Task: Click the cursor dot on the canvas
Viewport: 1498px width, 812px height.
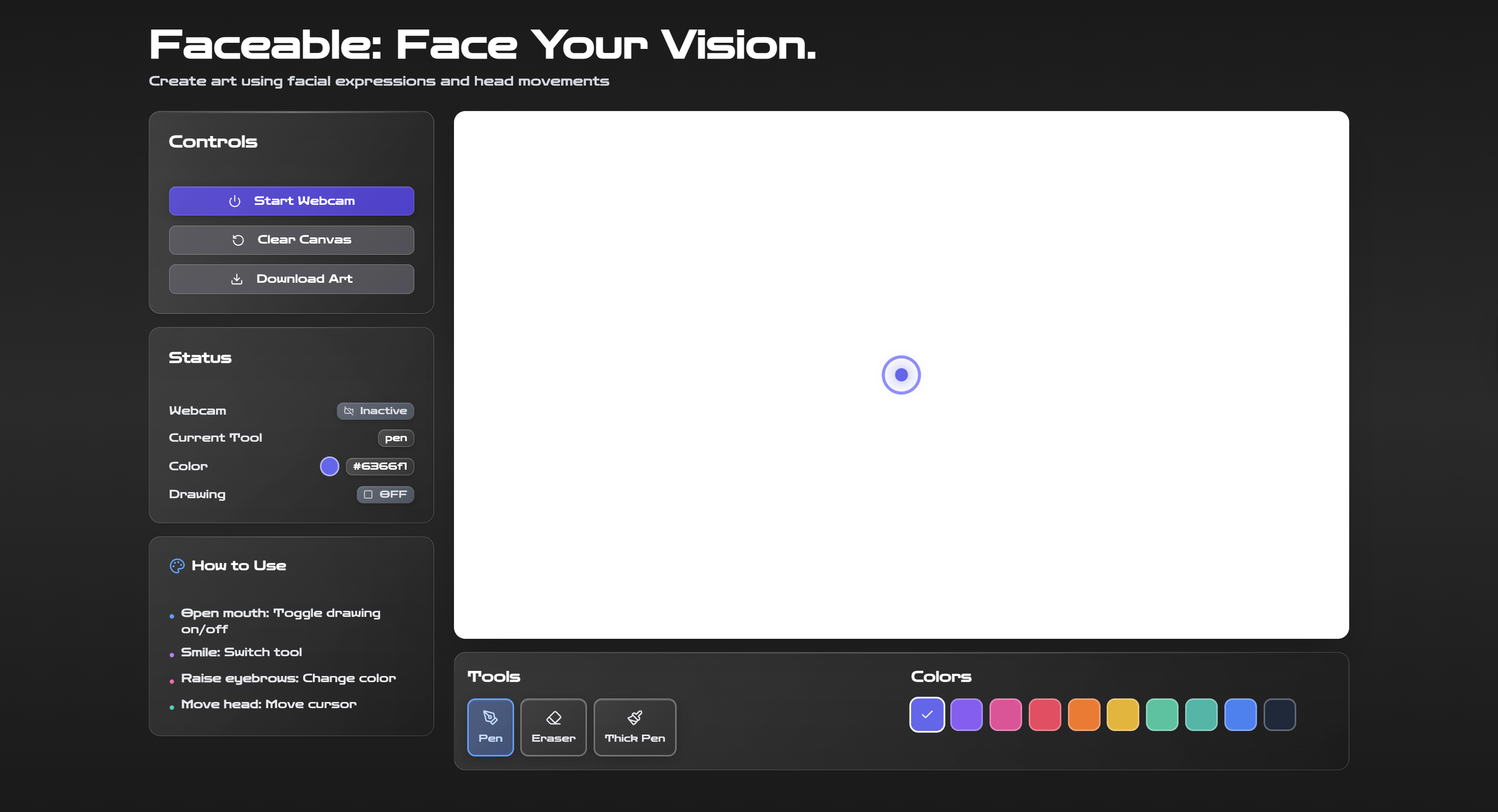Action: (x=901, y=375)
